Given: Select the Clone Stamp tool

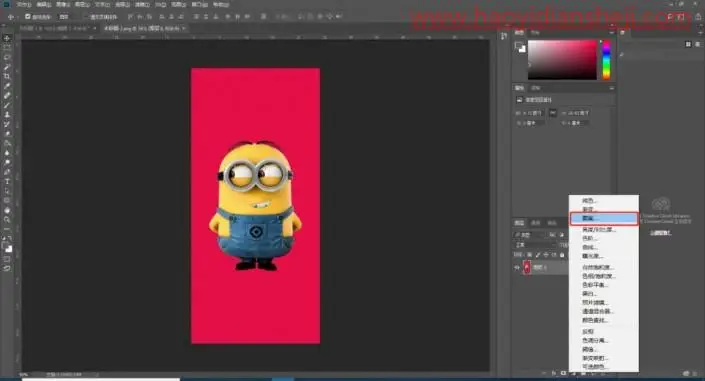Looking at the screenshot, I should point(7,114).
